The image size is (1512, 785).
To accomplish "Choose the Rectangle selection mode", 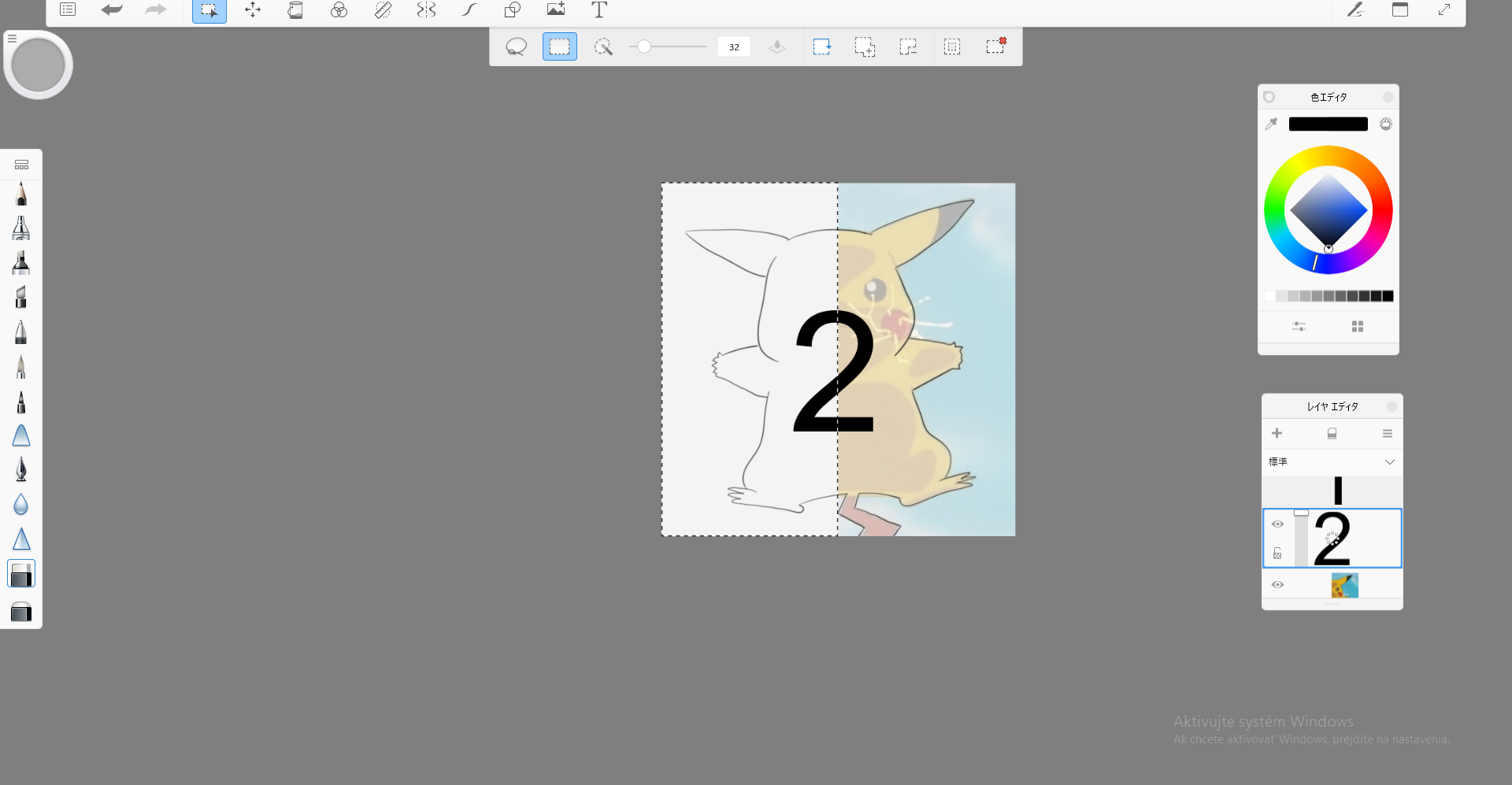I will point(559,46).
